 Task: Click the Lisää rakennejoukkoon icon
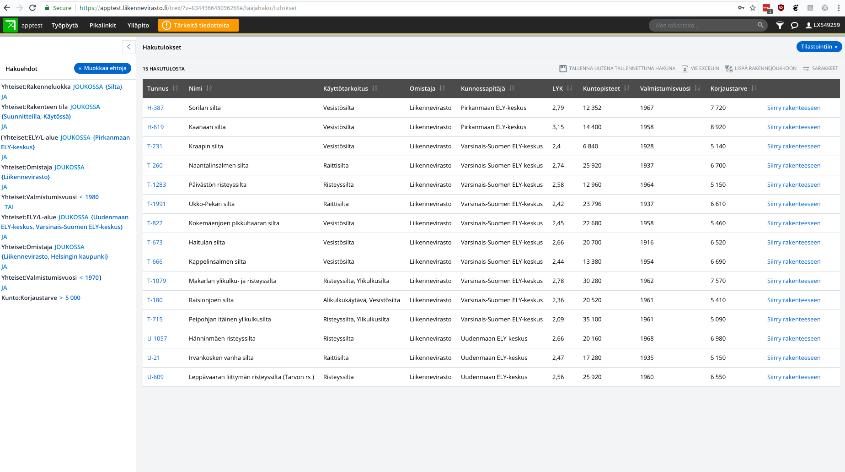tap(729, 68)
